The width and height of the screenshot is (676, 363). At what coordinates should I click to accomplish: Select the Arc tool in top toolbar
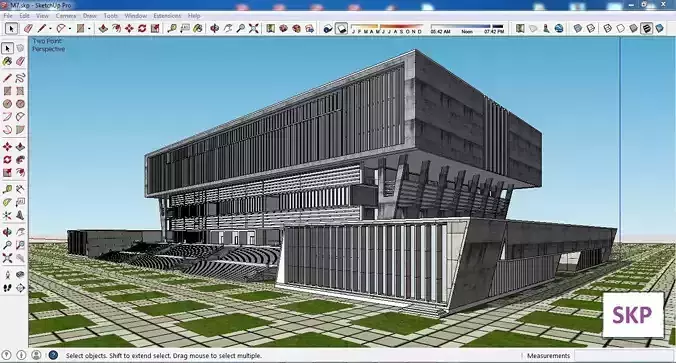pos(61,28)
